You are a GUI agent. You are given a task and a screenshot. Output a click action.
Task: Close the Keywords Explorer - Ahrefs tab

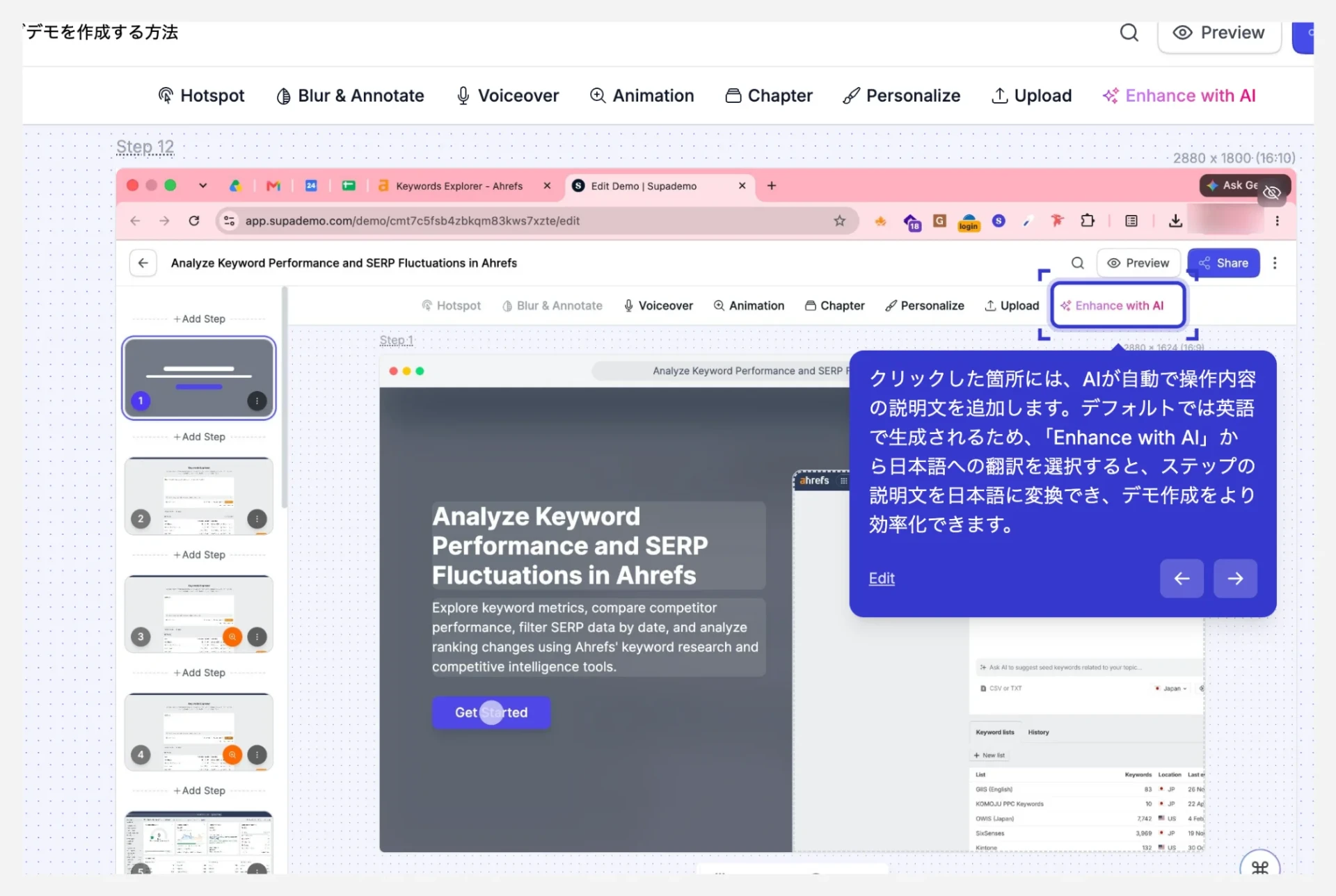[547, 186]
